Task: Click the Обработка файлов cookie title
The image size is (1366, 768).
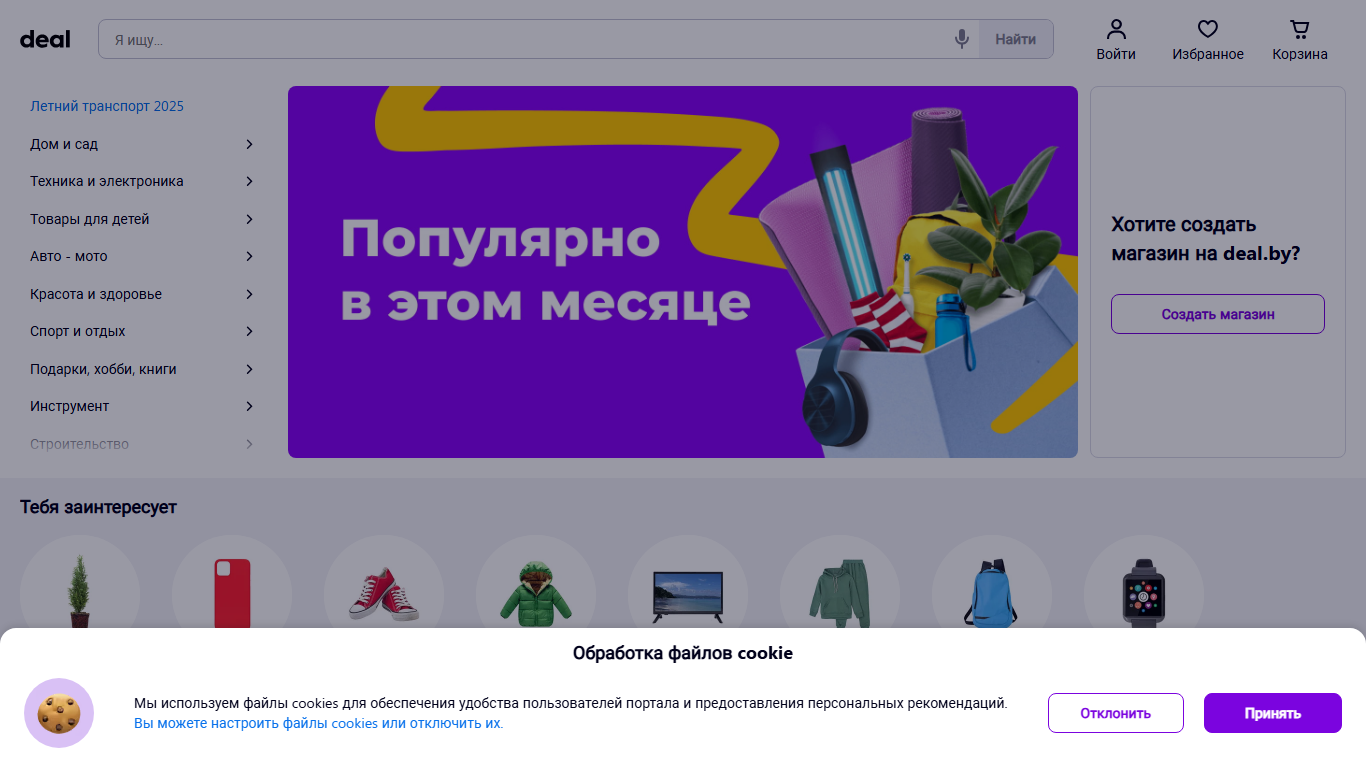Action: pyautogui.click(x=683, y=653)
